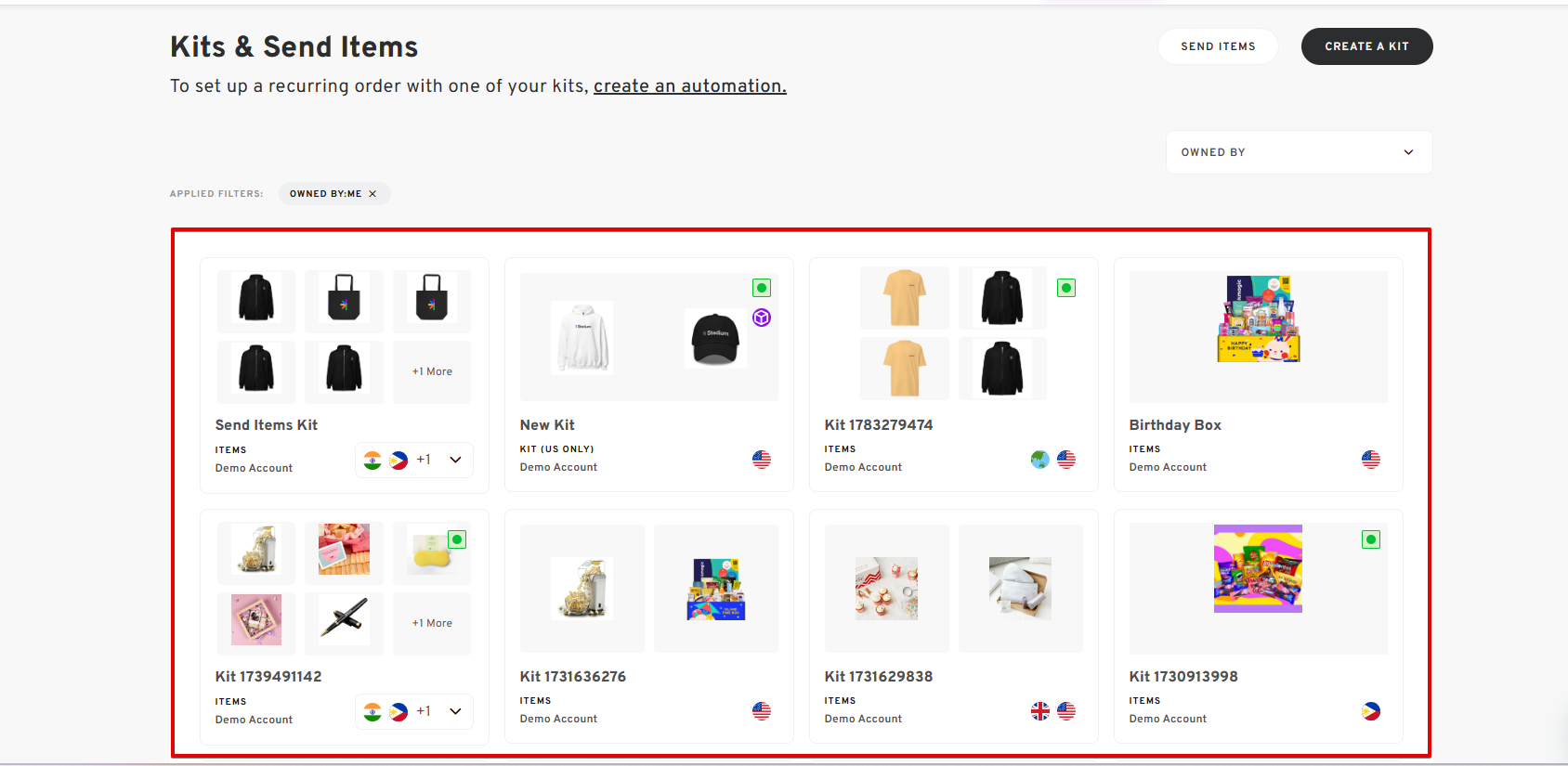The height and width of the screenshot is (766, 1568).
Task: Click the US flag icon on Birthday Box
Action: [1371, 460]
